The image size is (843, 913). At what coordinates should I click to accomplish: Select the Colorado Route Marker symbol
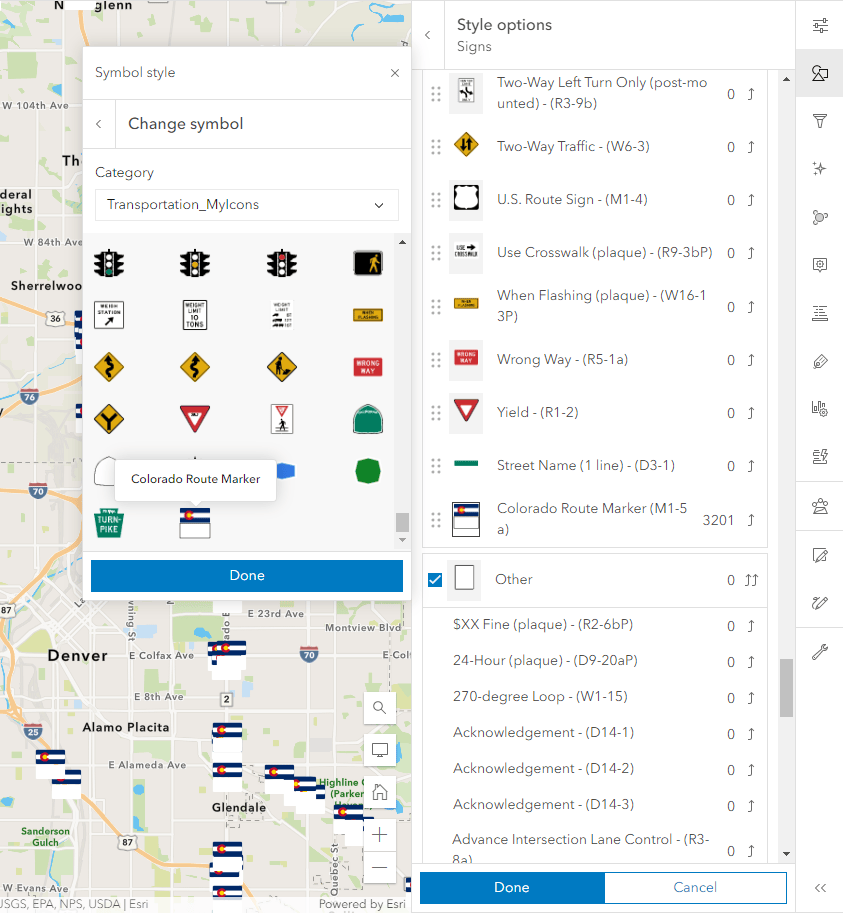tap(194, 522)
